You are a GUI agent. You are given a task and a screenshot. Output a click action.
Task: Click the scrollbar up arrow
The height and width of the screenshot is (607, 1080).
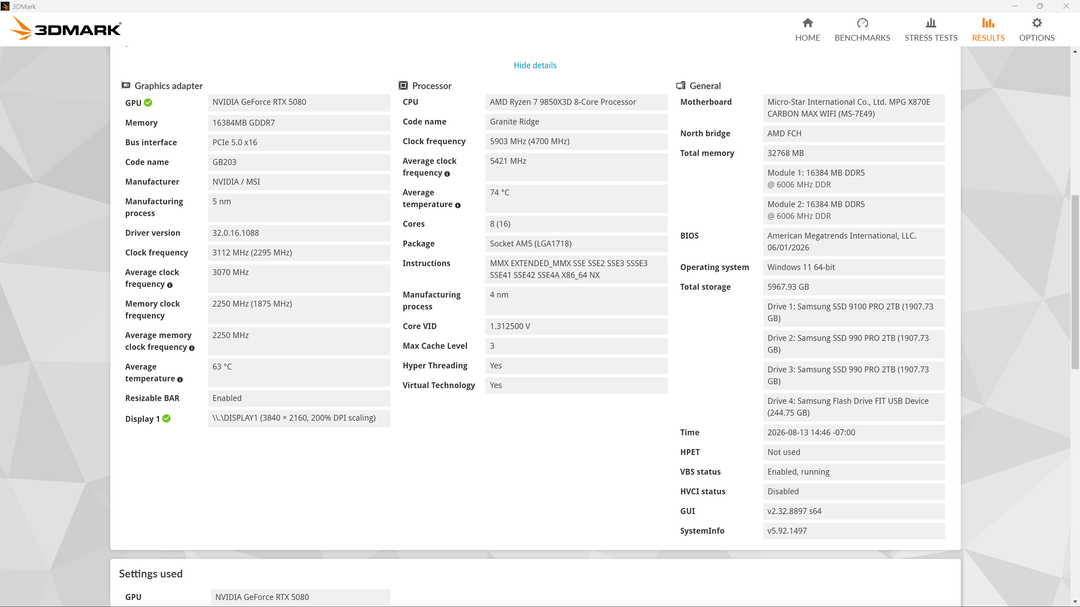point(1075,51)
